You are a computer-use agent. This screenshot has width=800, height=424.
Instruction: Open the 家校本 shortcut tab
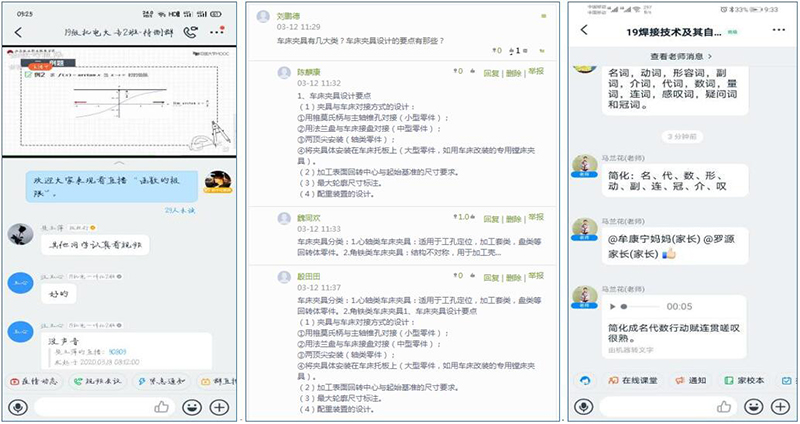[x=751, y=380]
